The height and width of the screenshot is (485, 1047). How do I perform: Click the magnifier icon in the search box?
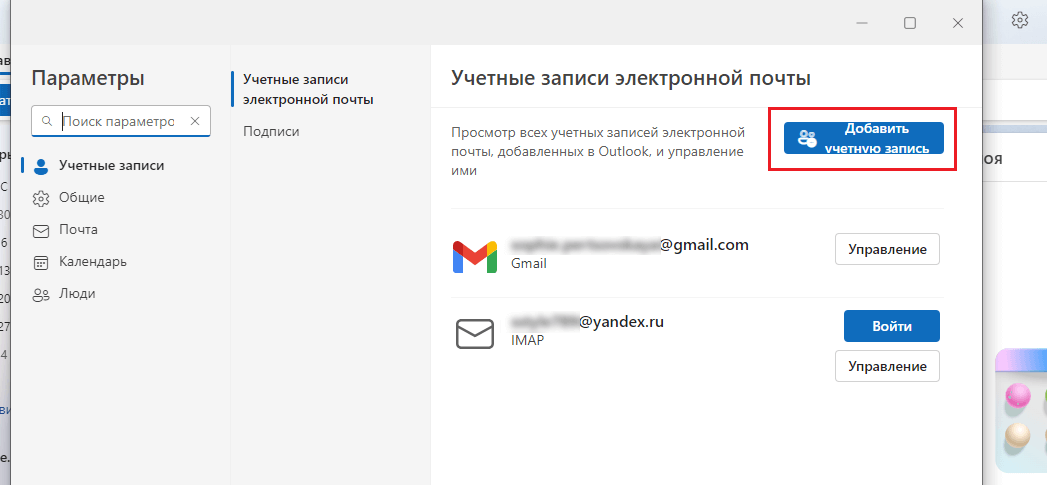pyautogui.click(x=47, y=122)
